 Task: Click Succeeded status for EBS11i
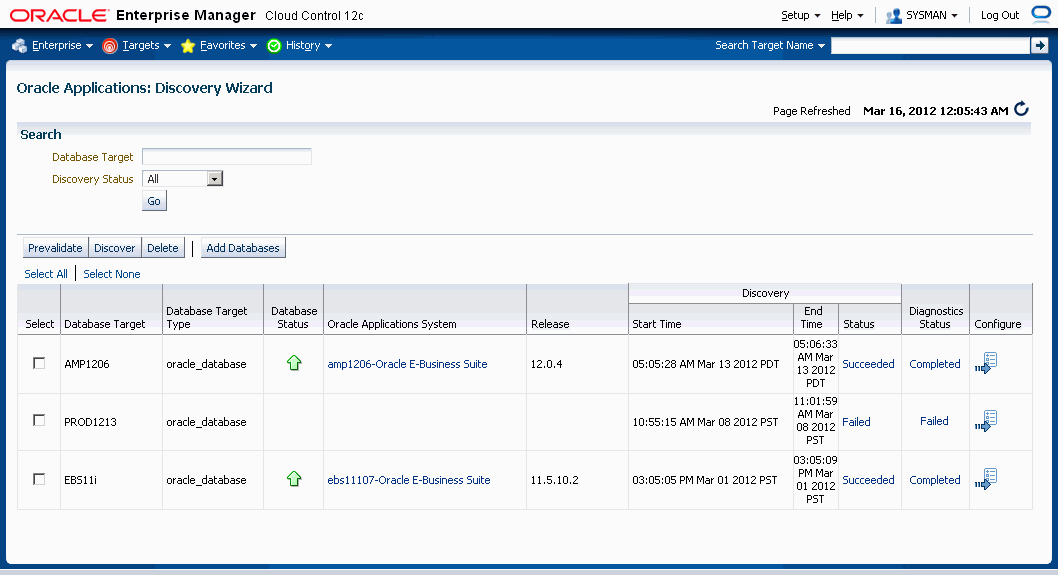coord(868,480)
